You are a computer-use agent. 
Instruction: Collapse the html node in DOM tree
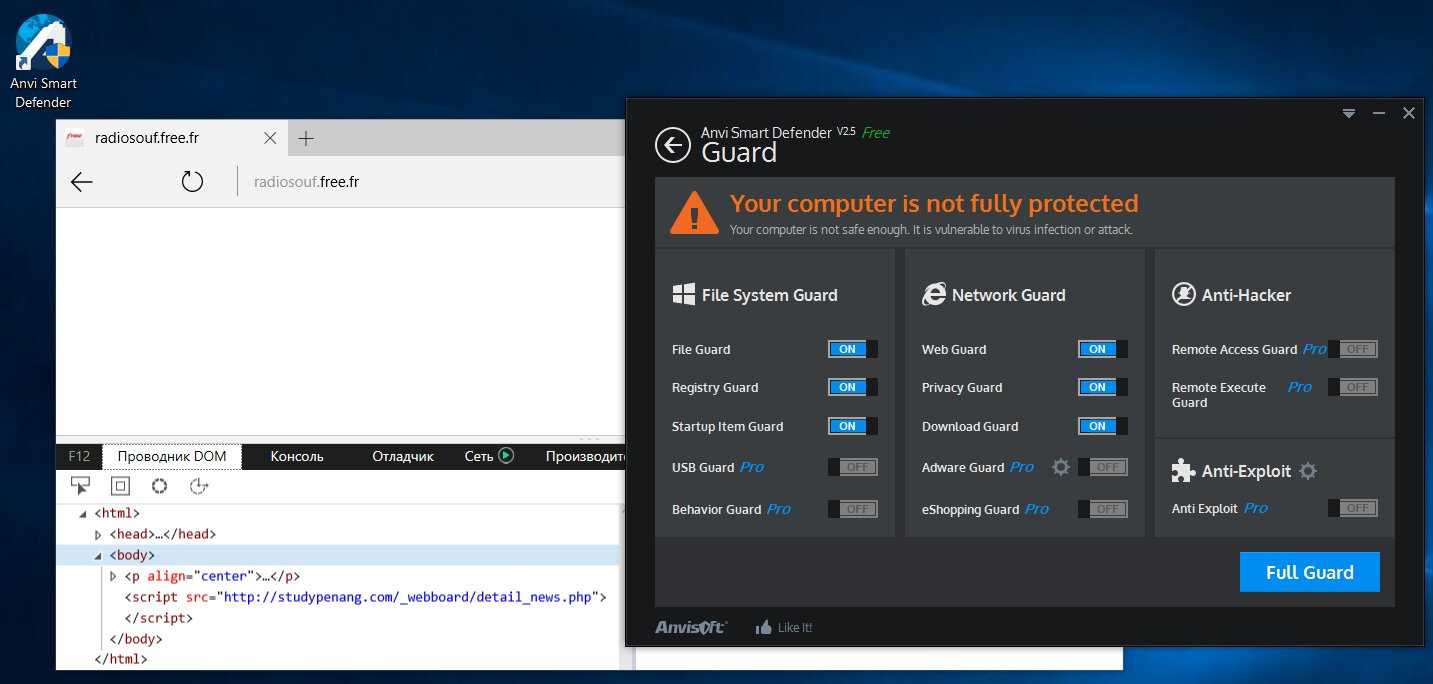[83, 514]
